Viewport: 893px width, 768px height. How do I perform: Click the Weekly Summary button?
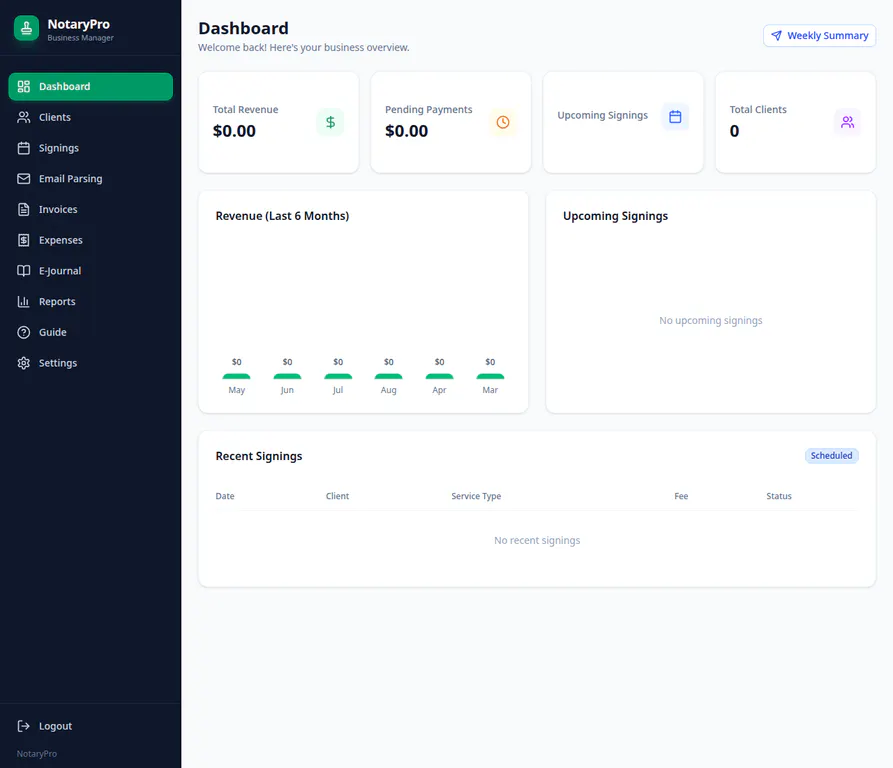820,35
